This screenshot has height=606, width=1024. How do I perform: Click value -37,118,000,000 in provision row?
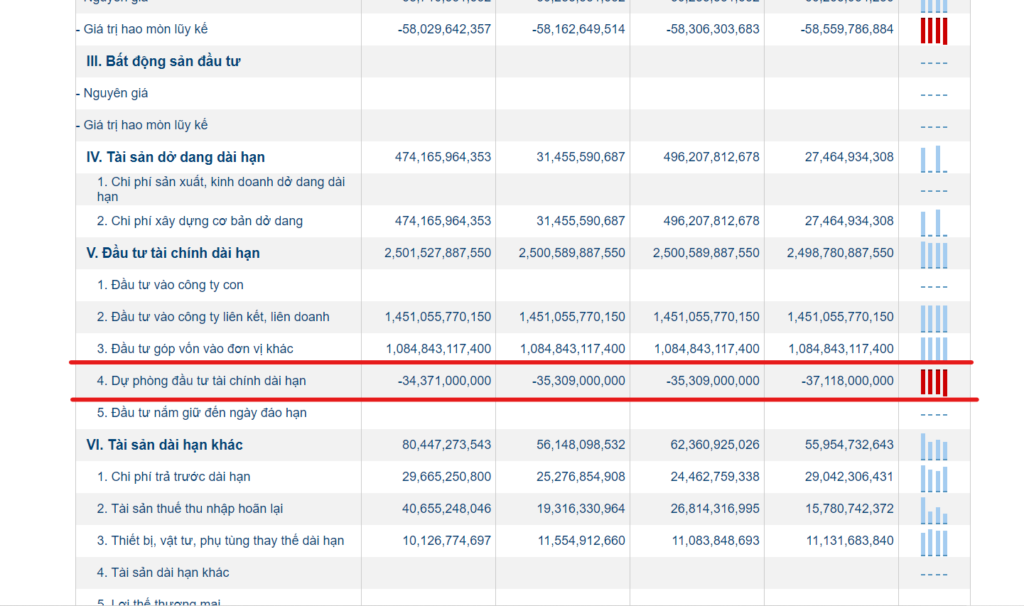coord(847,381)
